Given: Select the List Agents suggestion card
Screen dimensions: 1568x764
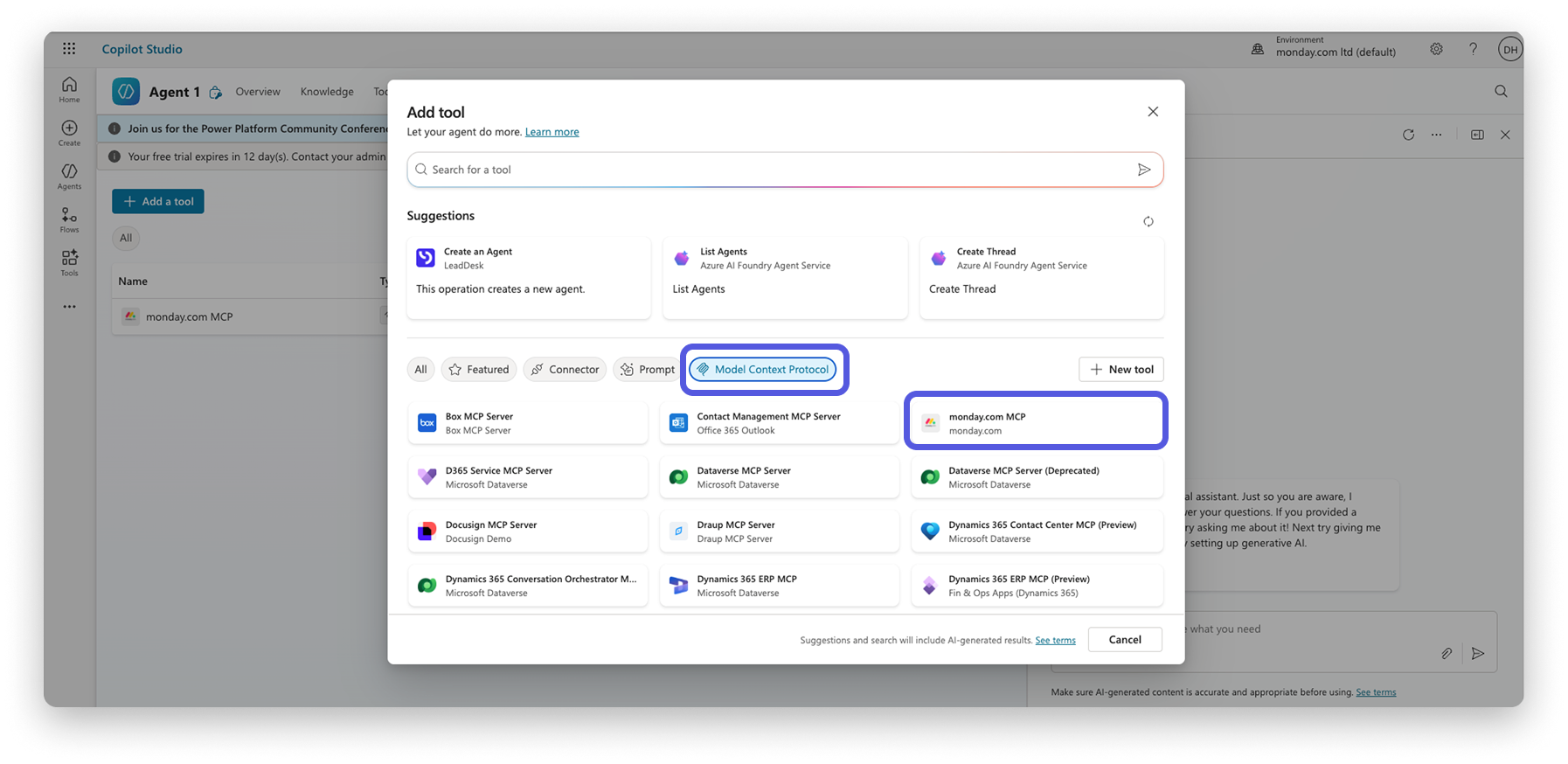Looking at the screenshot, I should click(x=785, y=277).
